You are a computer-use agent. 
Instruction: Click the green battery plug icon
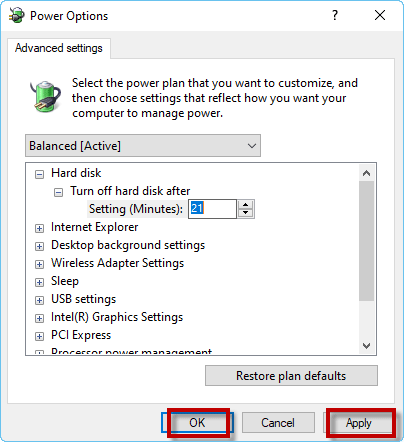coord(45,96)
